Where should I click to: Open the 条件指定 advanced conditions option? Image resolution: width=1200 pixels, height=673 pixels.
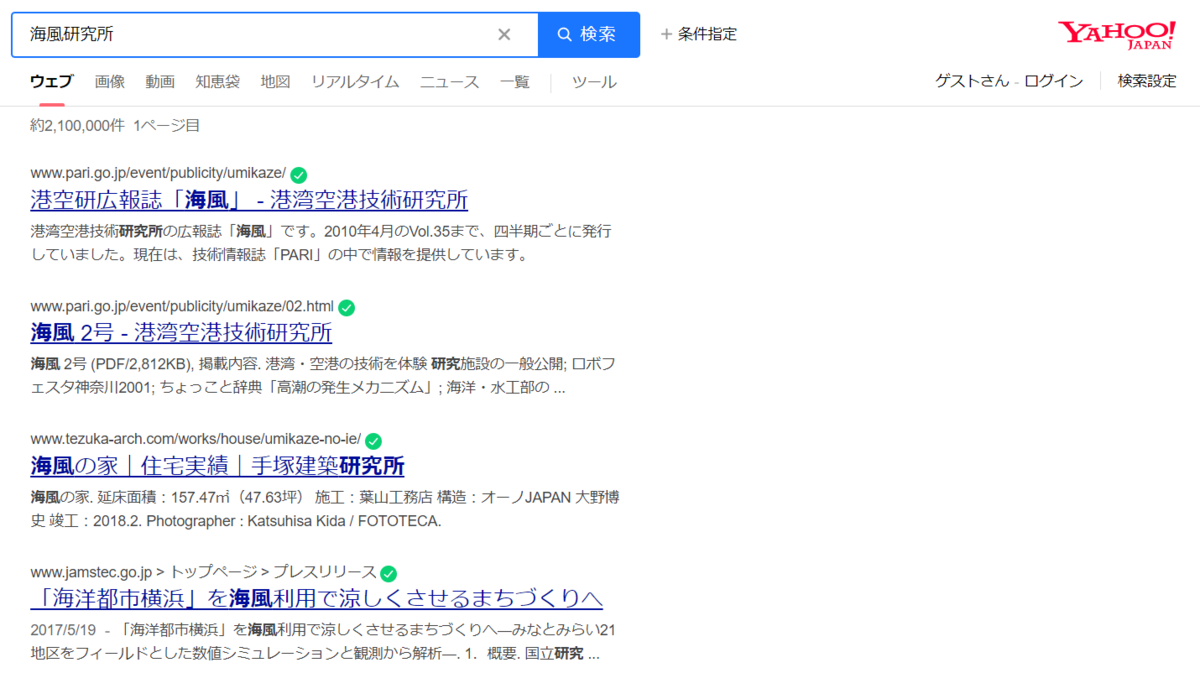point(699,34)
